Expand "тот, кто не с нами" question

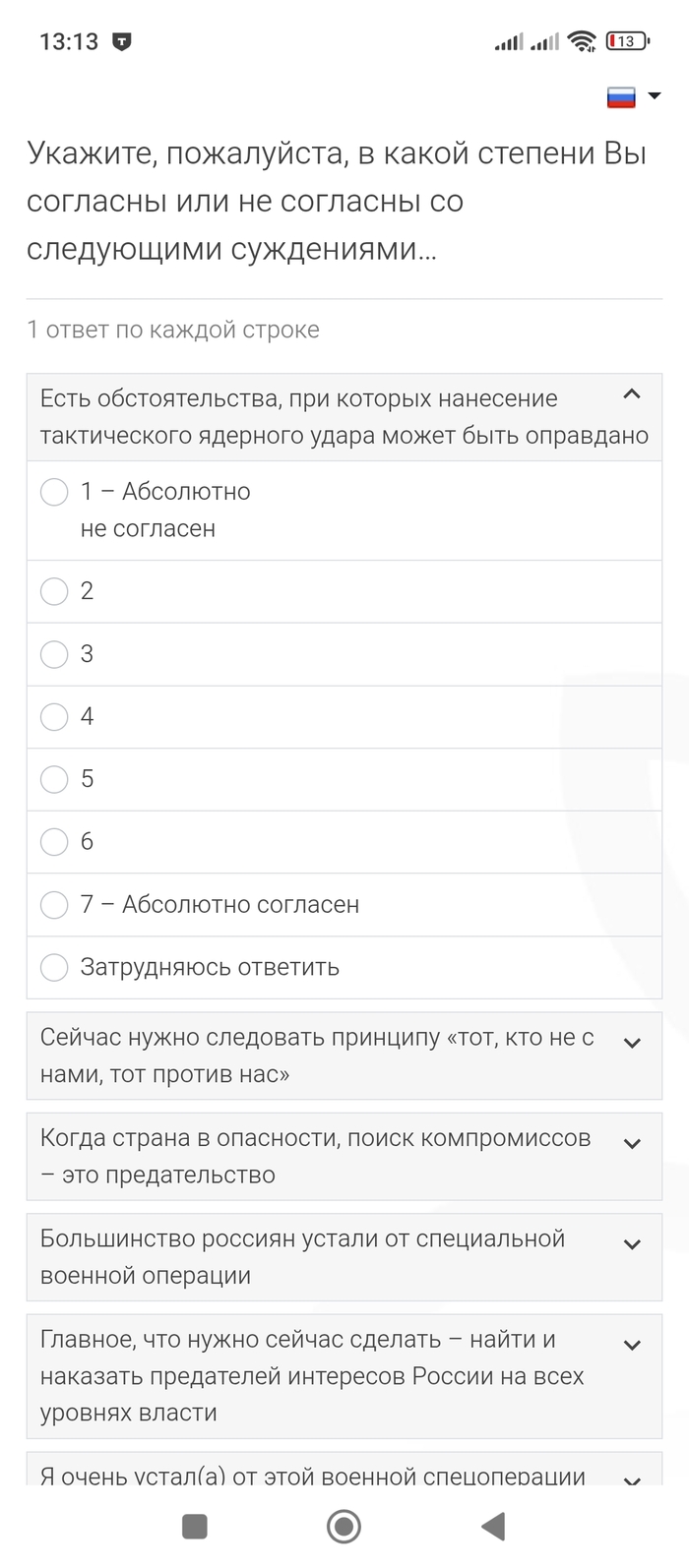pyautogui.click(x=633, y=1043)
